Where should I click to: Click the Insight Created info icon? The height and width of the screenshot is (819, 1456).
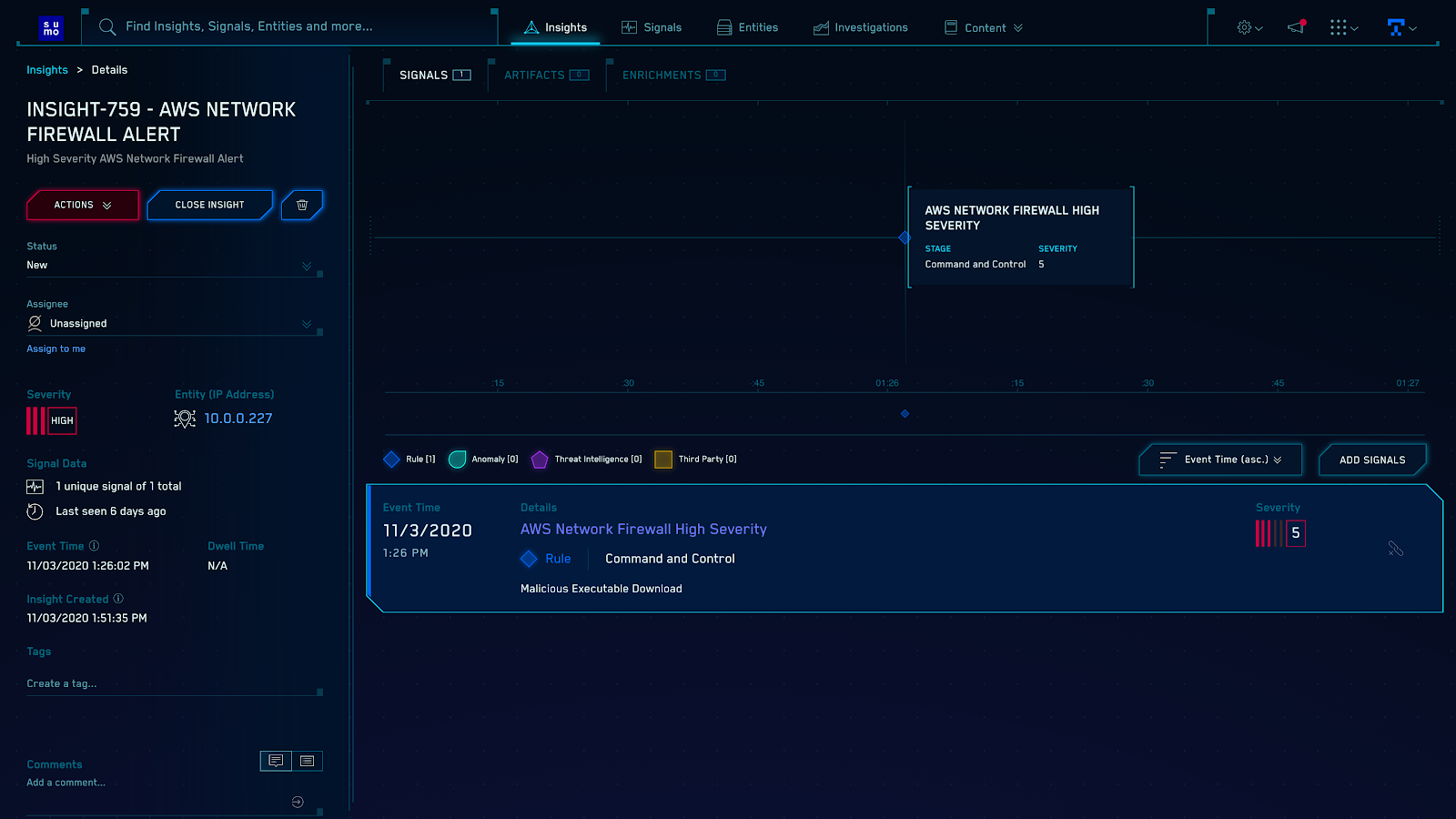coord(118,599)
